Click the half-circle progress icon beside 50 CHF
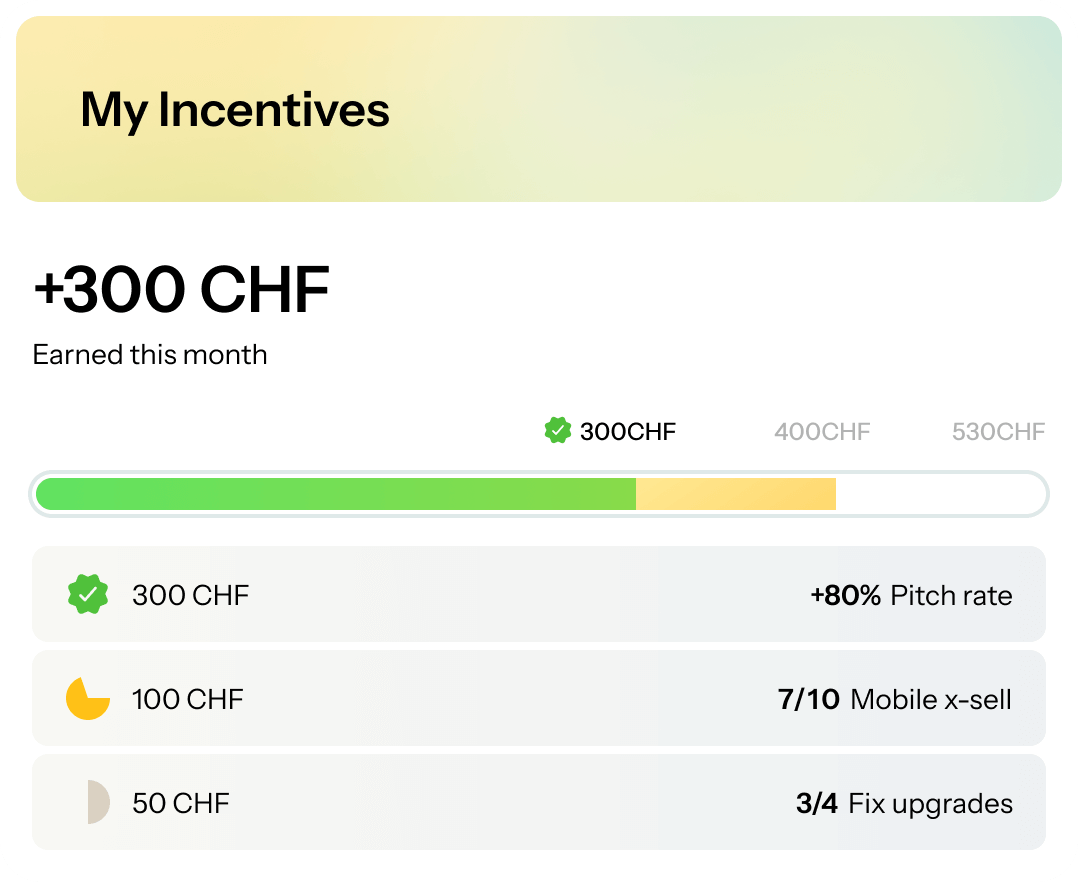 point(89,802)
